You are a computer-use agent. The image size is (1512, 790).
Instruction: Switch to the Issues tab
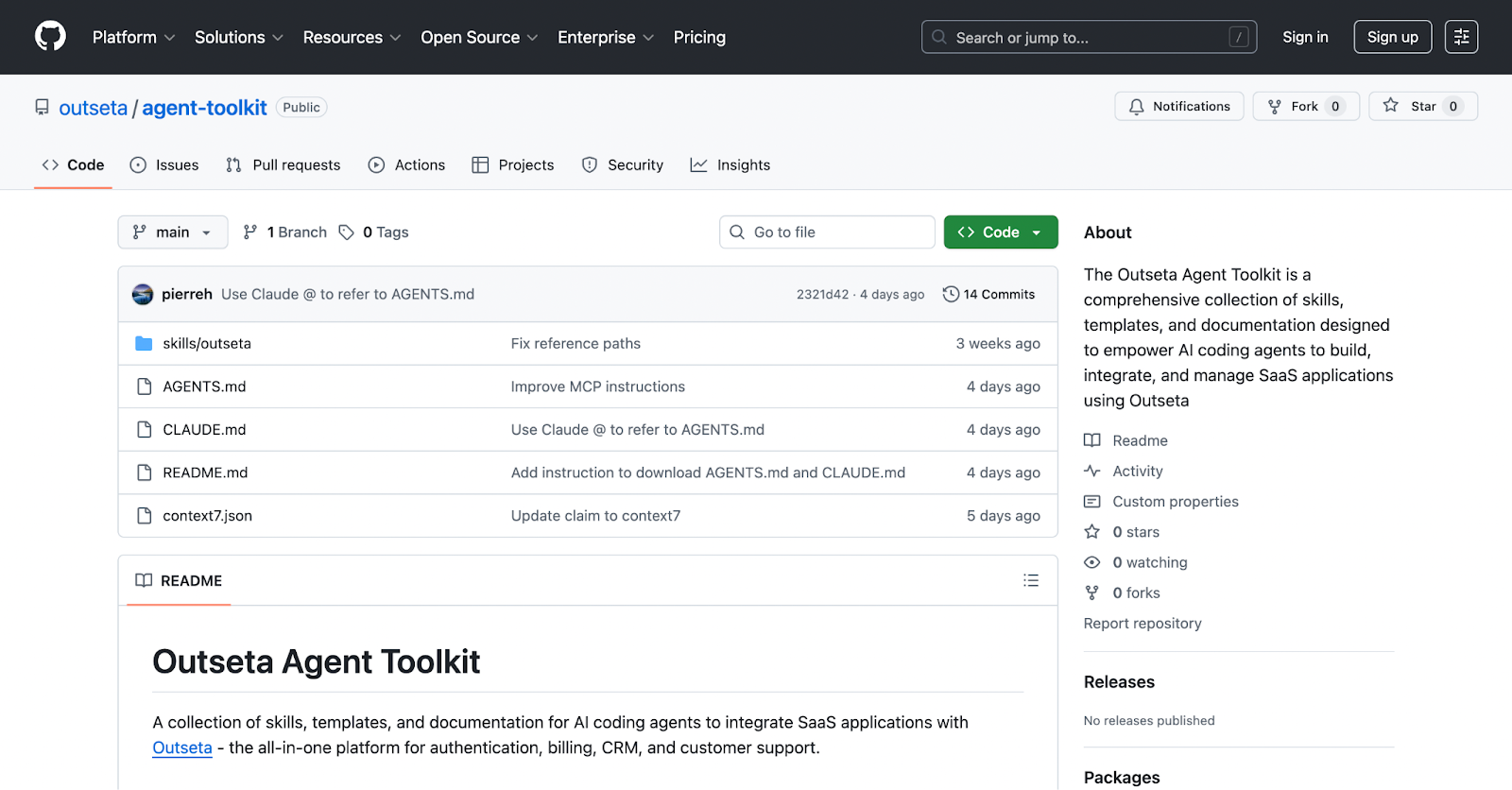coord(164,164)
